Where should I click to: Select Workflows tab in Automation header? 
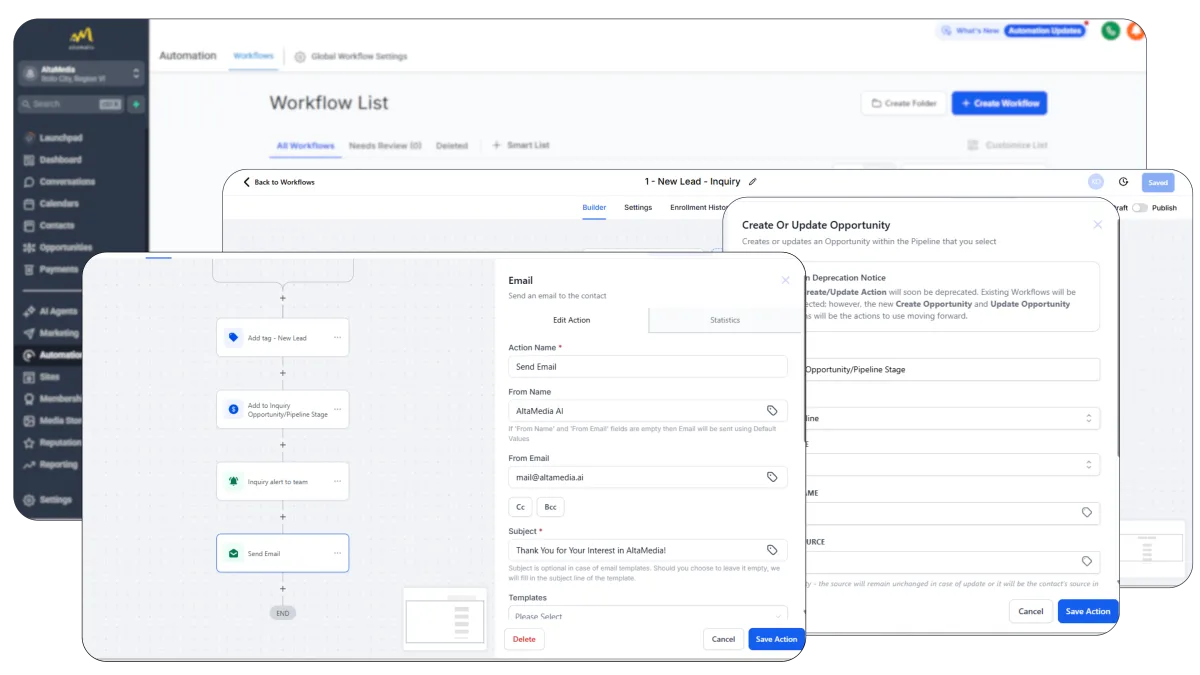[x=253, y=56]
